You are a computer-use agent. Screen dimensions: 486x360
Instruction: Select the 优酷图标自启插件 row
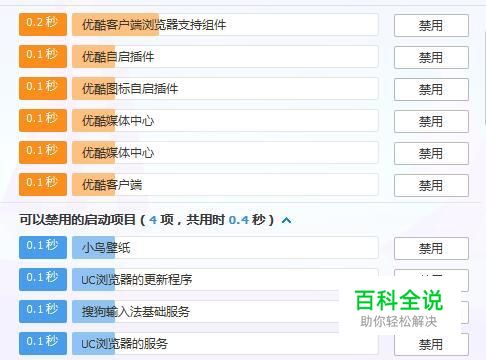click(225, 89)
